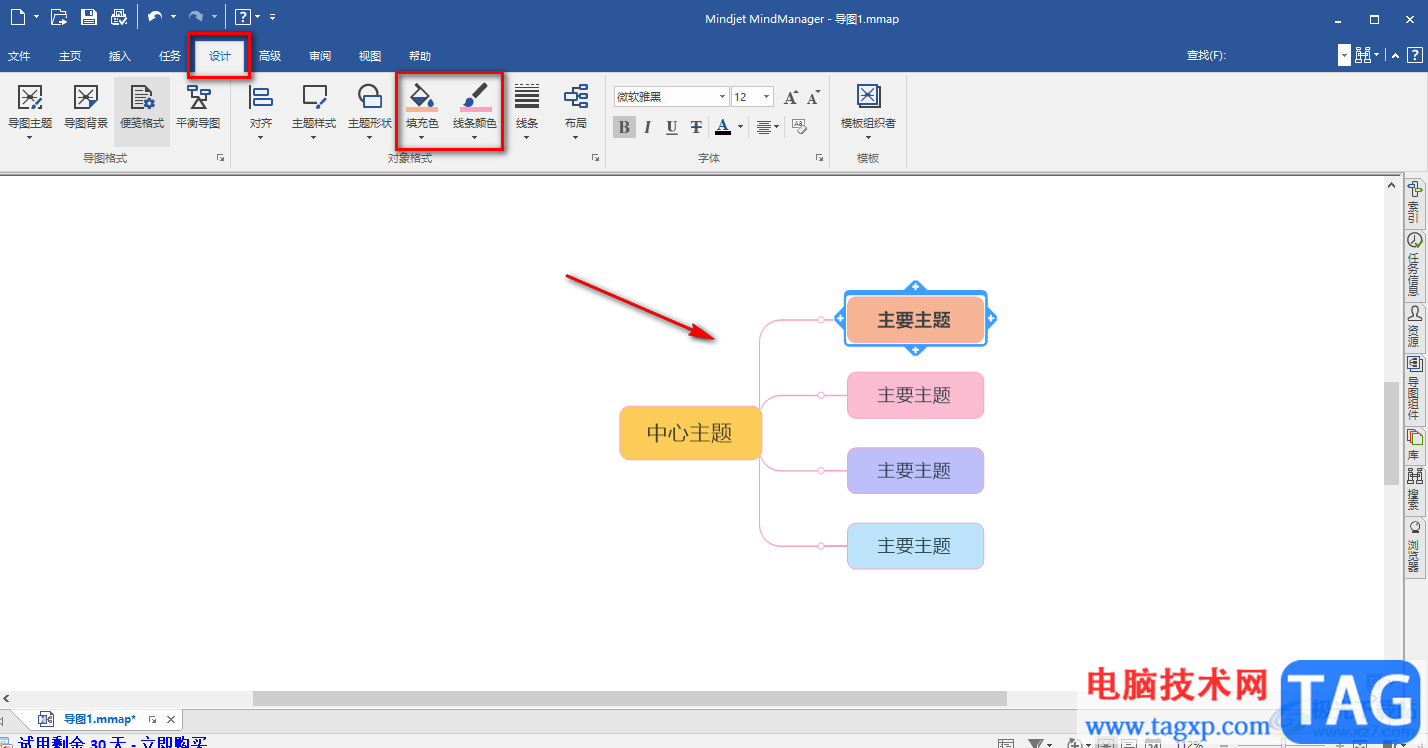Open the 任务信息 task info side panel
The image size is (1428, 748).
pyautogui.click(x=1414, y=265)
